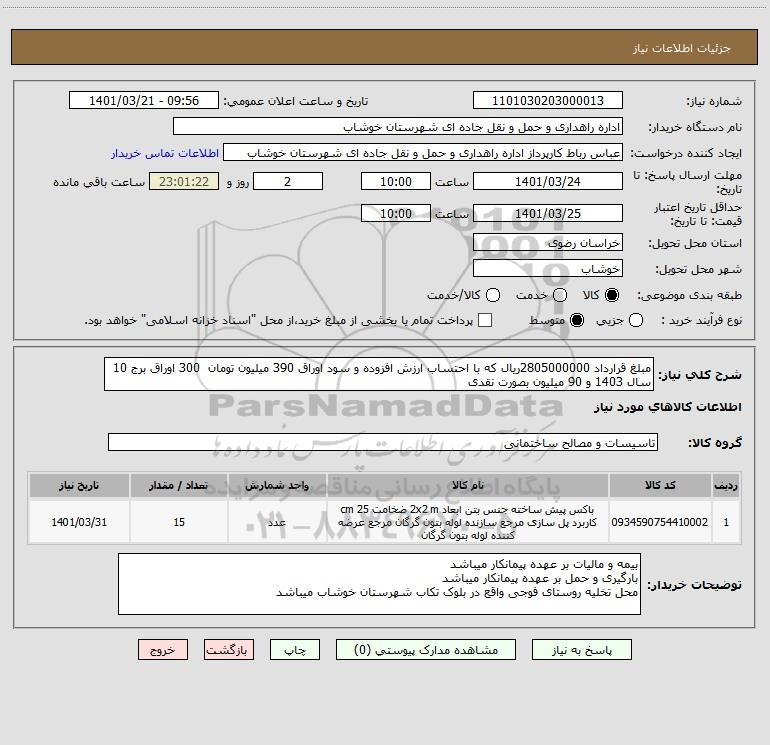This screenshot has width=770, height=745.
Task: Click the delivery city field خوشاب
Action: [548, 269]
